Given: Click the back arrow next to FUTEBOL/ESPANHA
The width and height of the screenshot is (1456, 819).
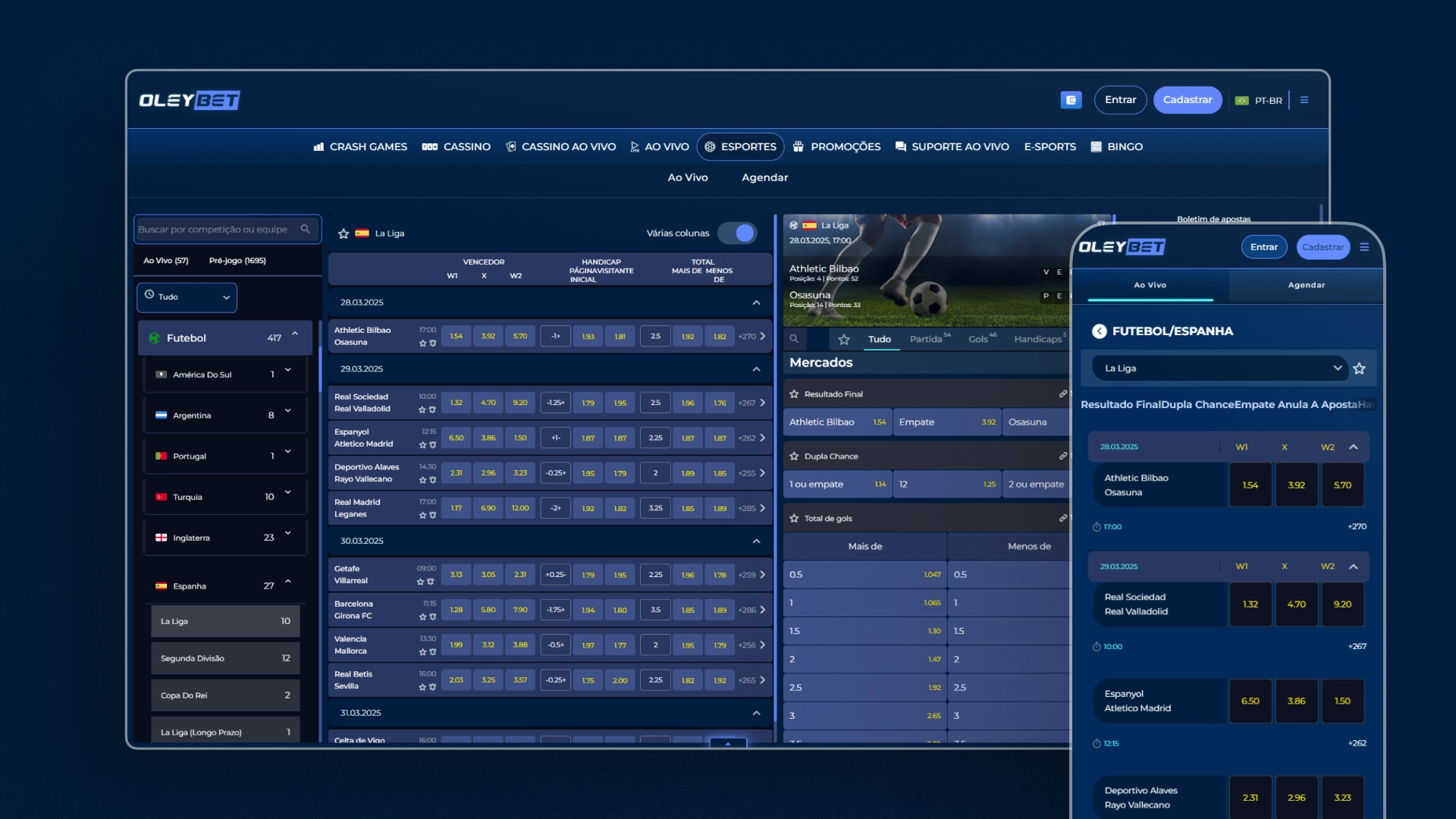Looking at the screenshot, I should [1101, 331].
